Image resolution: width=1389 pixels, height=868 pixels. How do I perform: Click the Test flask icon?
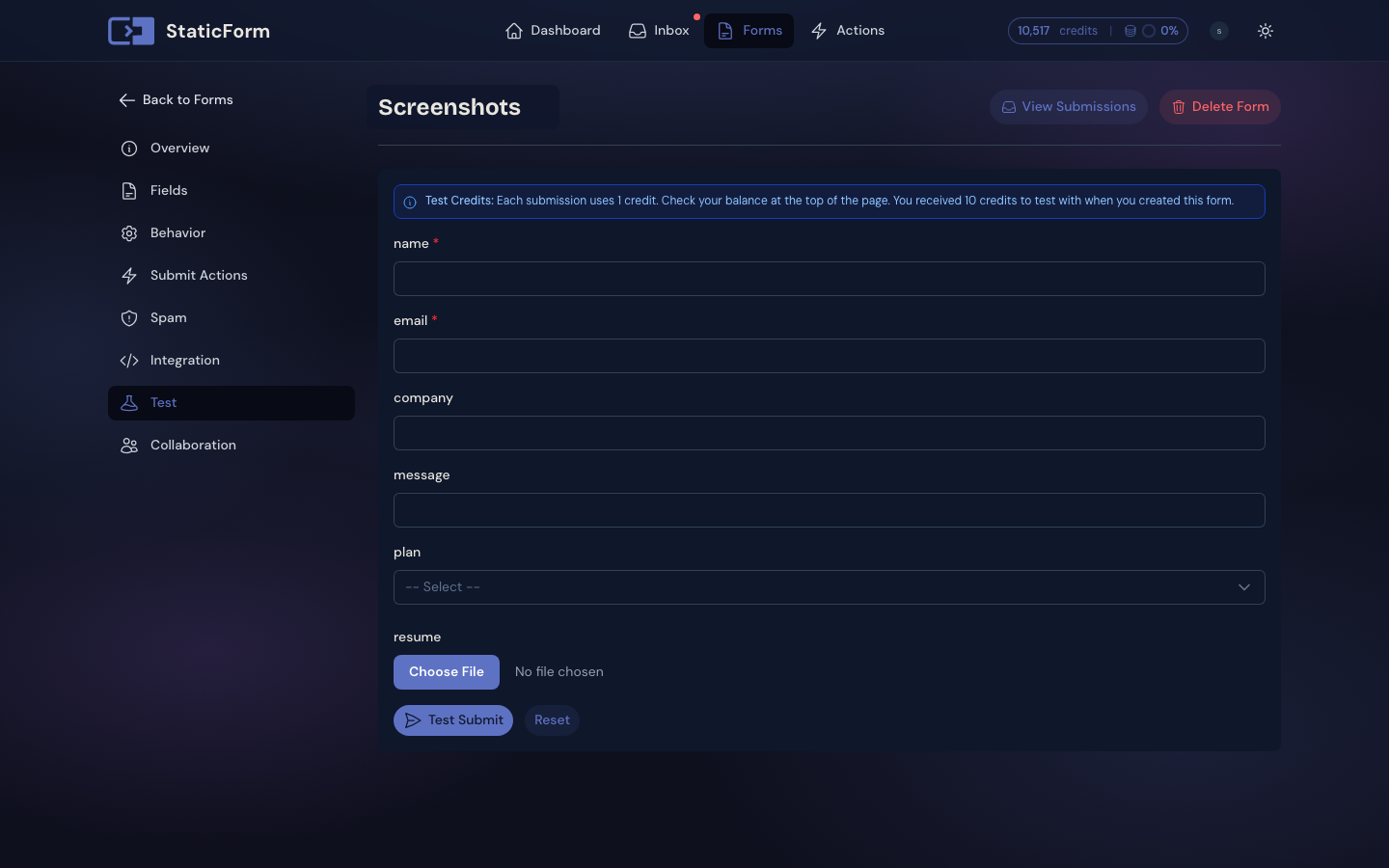[129, 403]
